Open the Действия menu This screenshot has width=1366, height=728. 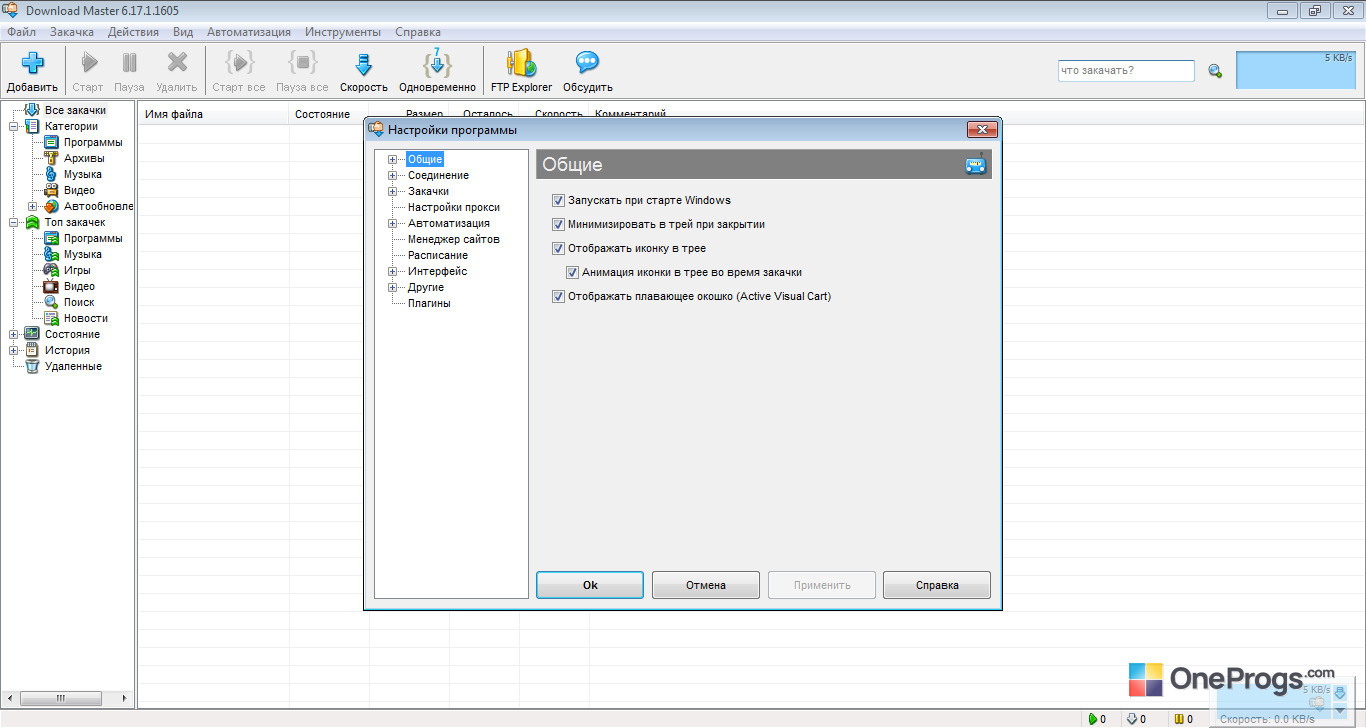pos(133,32)
